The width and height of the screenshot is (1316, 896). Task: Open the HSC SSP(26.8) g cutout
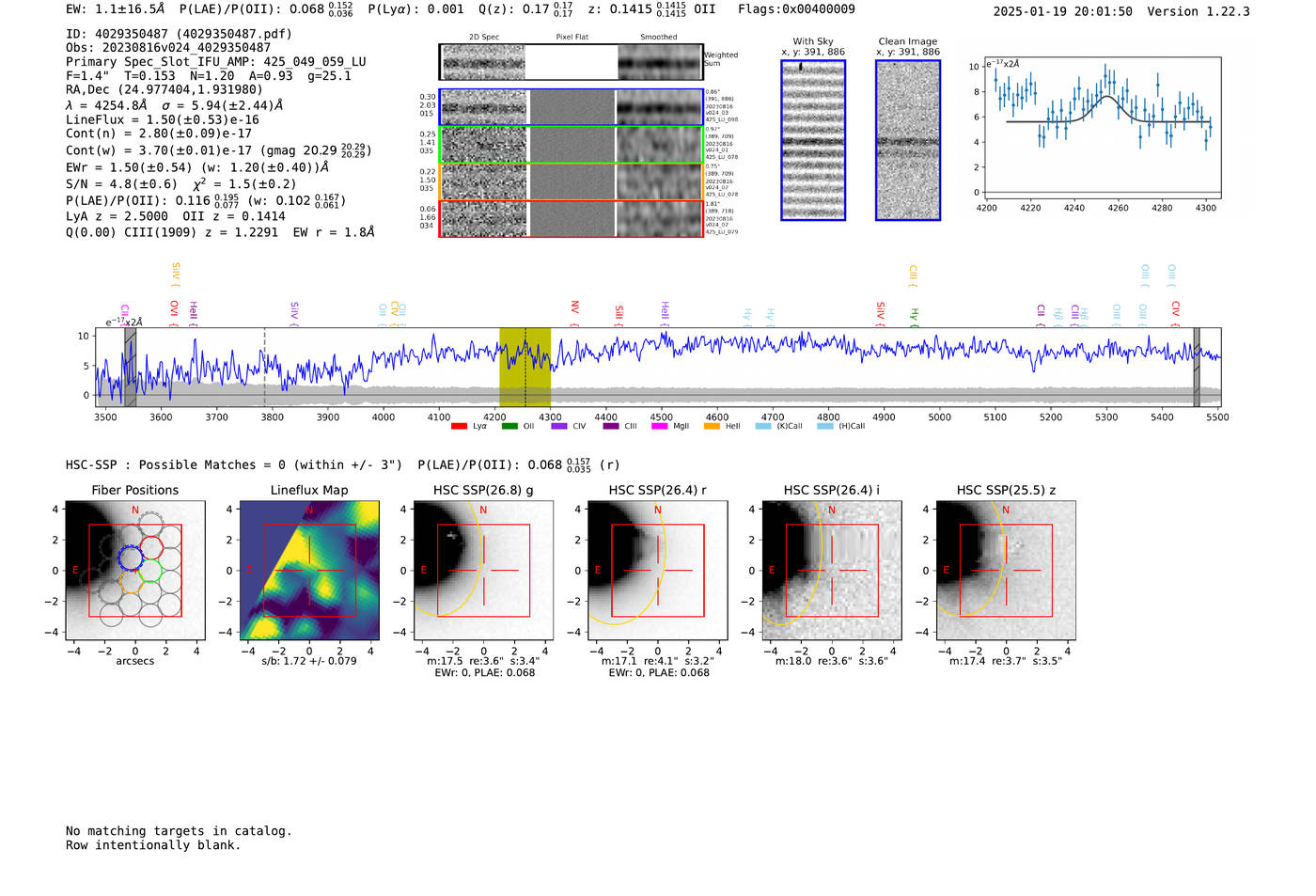[483, 570]
